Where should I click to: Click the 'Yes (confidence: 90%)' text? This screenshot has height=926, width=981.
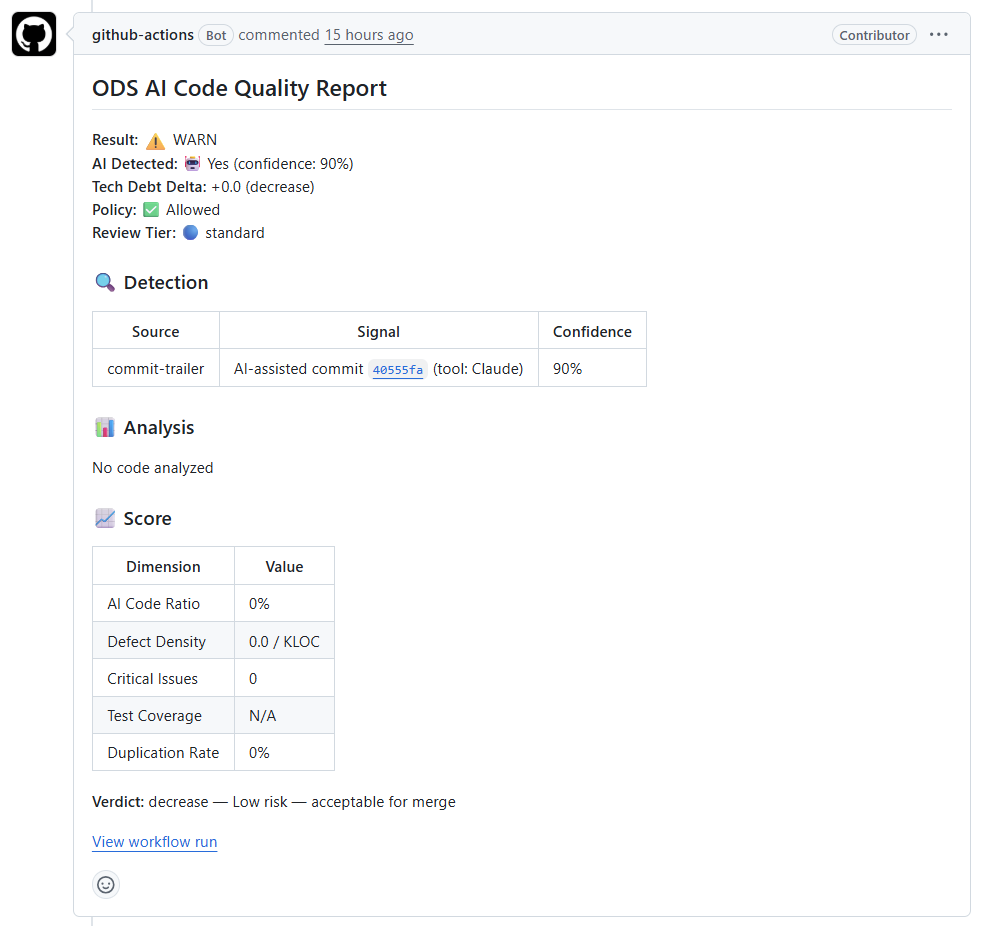coord(280,163)
